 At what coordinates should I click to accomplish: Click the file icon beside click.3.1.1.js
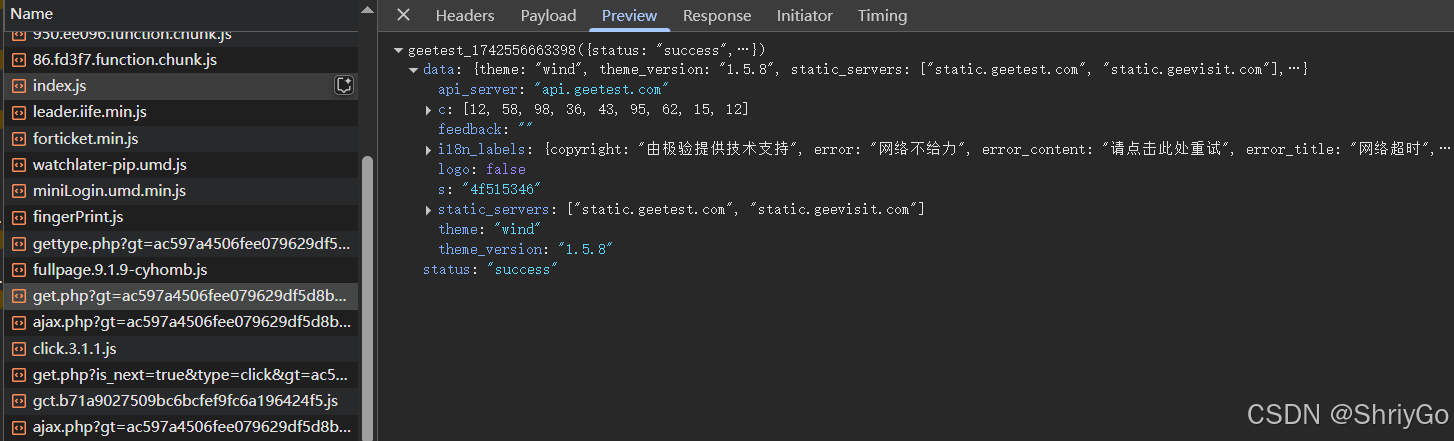18,349
